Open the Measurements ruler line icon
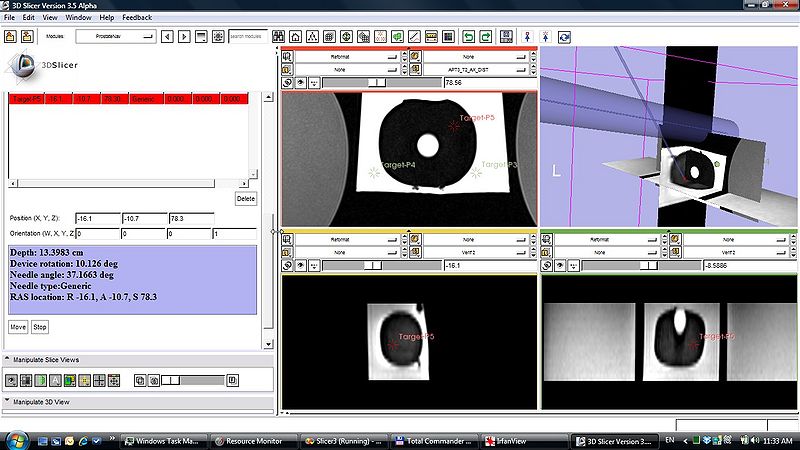The height and width of the screenshot is (450, 800). pos(414,37)
